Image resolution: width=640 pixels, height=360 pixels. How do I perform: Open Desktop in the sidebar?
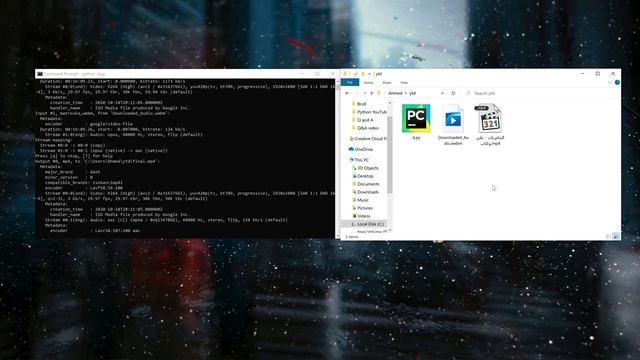click(x=362, y=176)
